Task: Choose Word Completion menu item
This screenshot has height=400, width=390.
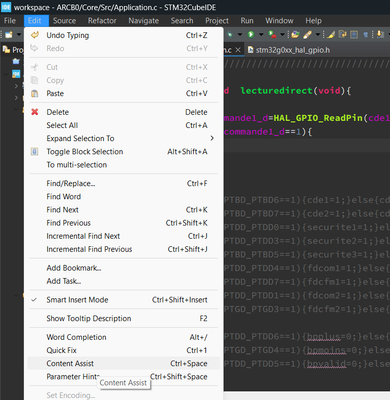Action: pyautogui.click(x=124, y=337)
